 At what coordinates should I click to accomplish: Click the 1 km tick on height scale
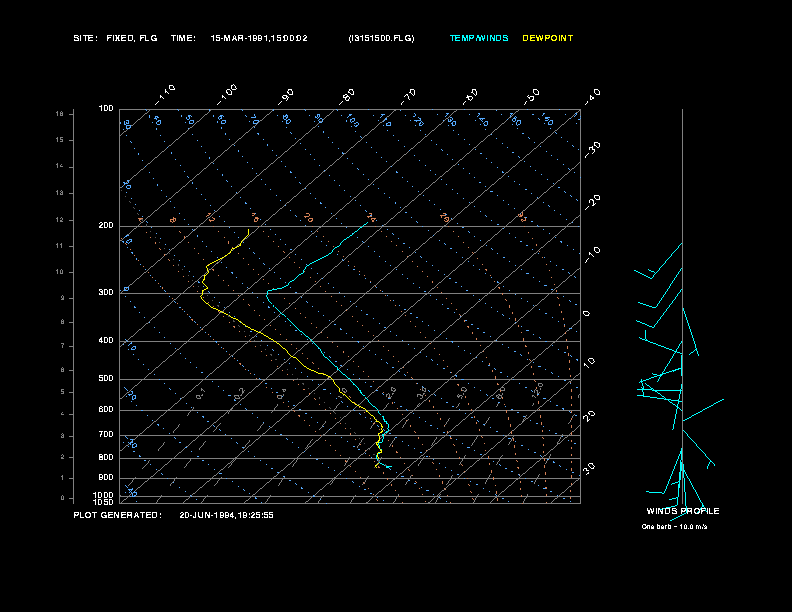(x=63, y=478)
